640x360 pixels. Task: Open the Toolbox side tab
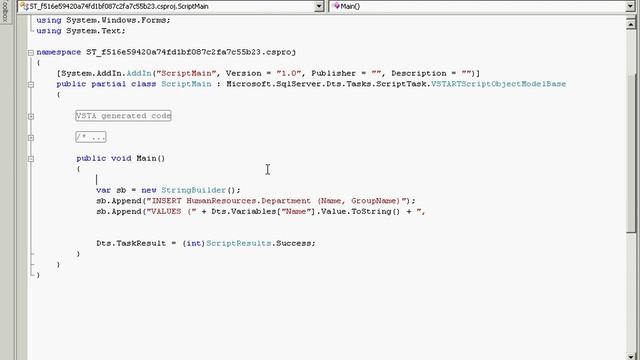pyautogui.click(x=5, y=11)
